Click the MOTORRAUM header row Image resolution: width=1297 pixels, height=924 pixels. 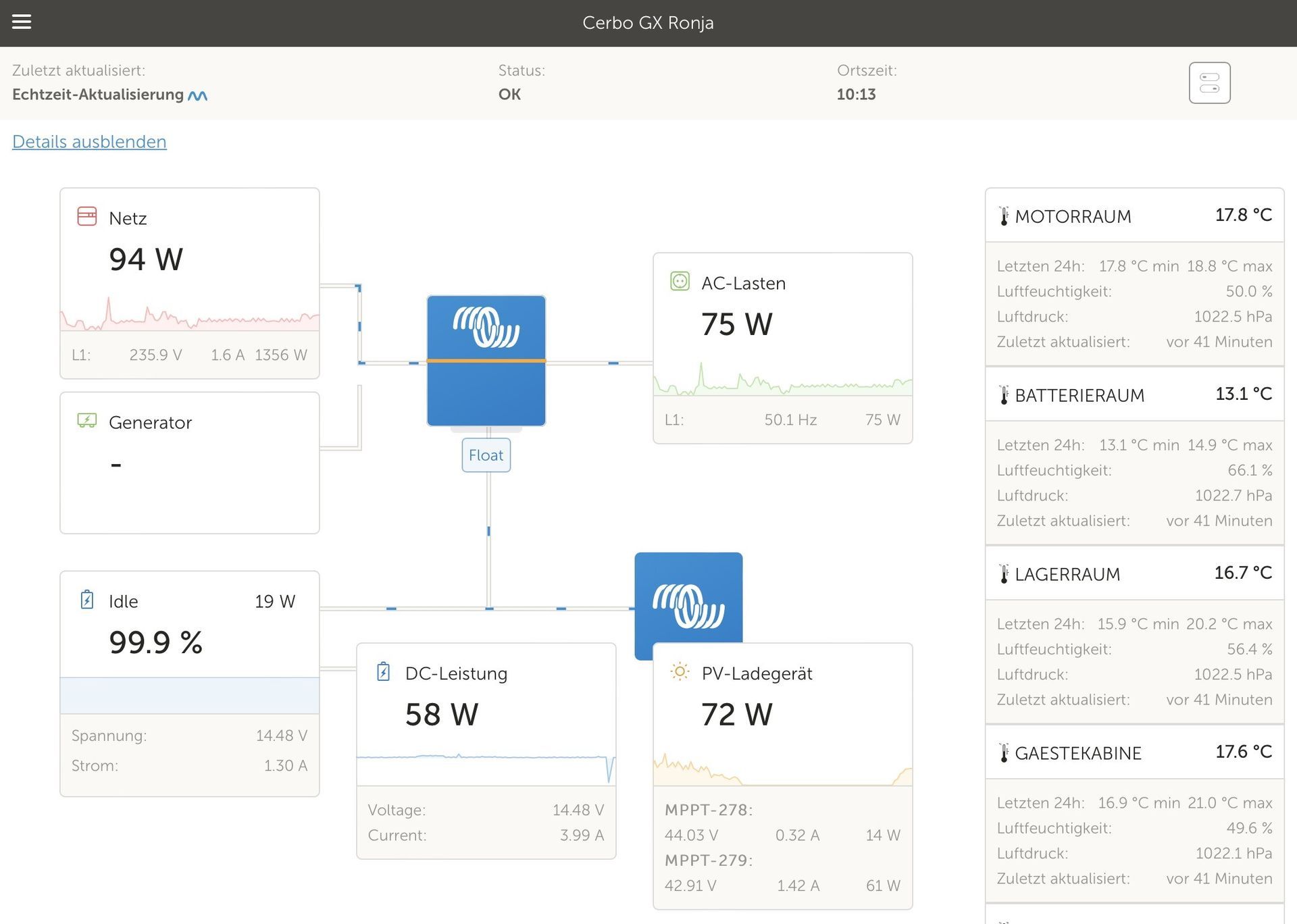(1135, 215)
